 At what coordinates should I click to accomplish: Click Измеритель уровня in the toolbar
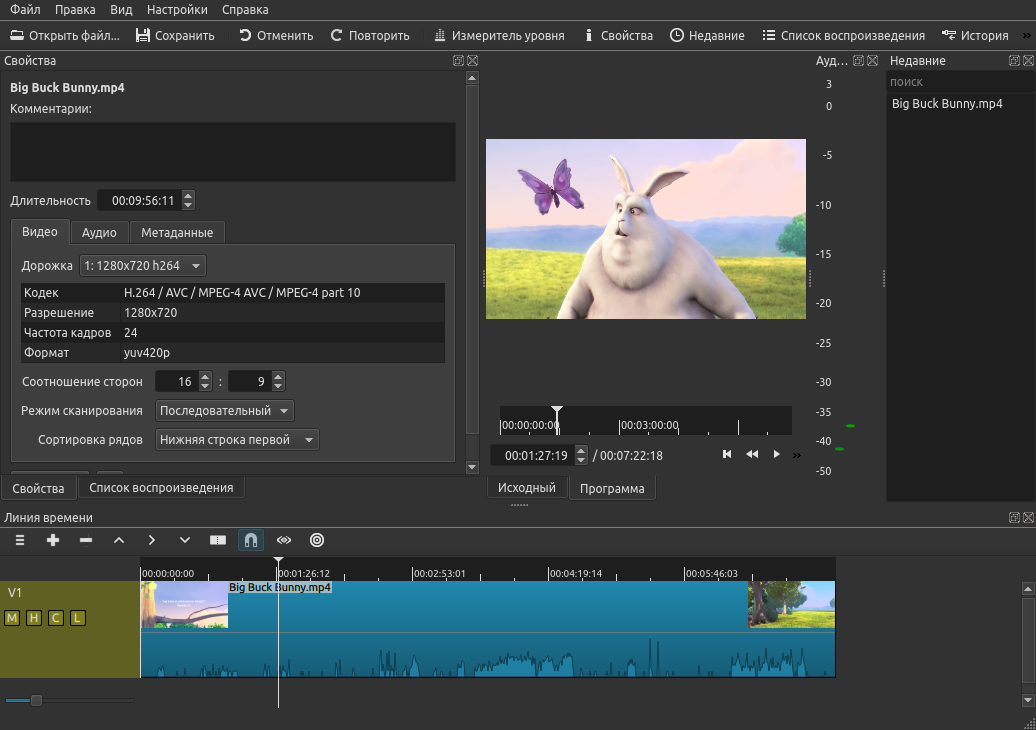coord(499,35)
